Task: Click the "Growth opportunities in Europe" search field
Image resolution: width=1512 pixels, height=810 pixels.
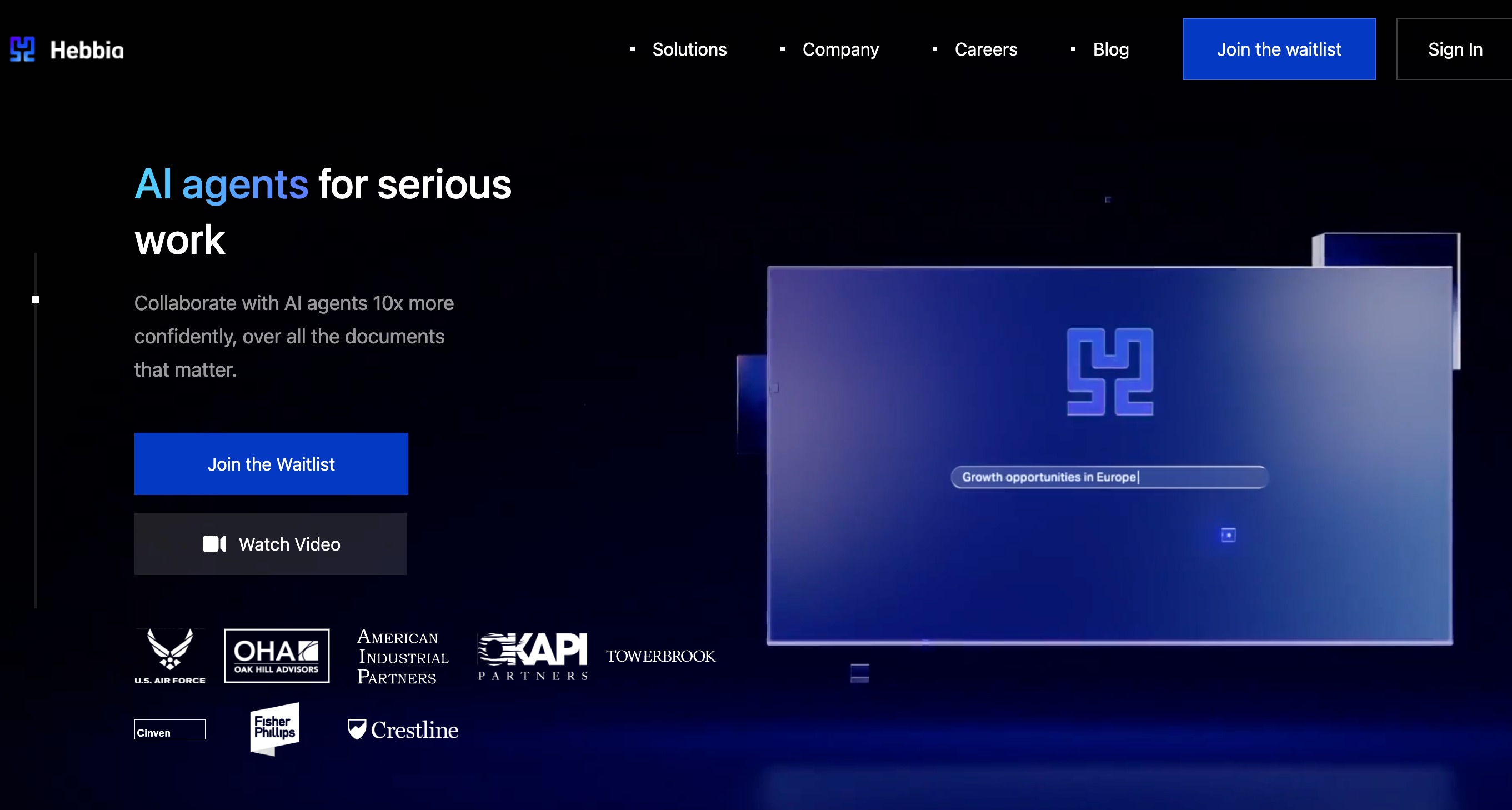Action: coord(1109,477)
